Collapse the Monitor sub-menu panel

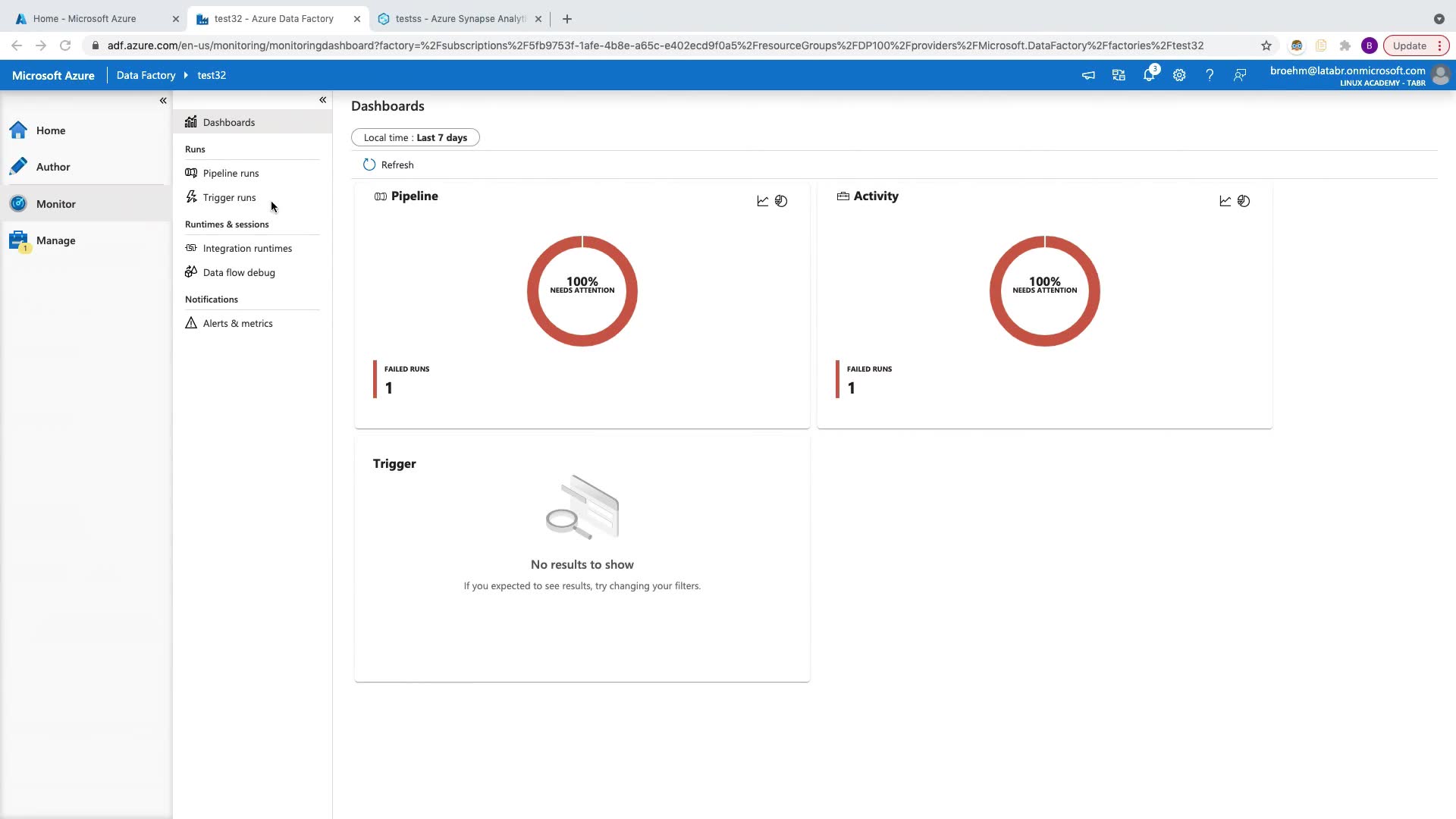coord(323,99)
